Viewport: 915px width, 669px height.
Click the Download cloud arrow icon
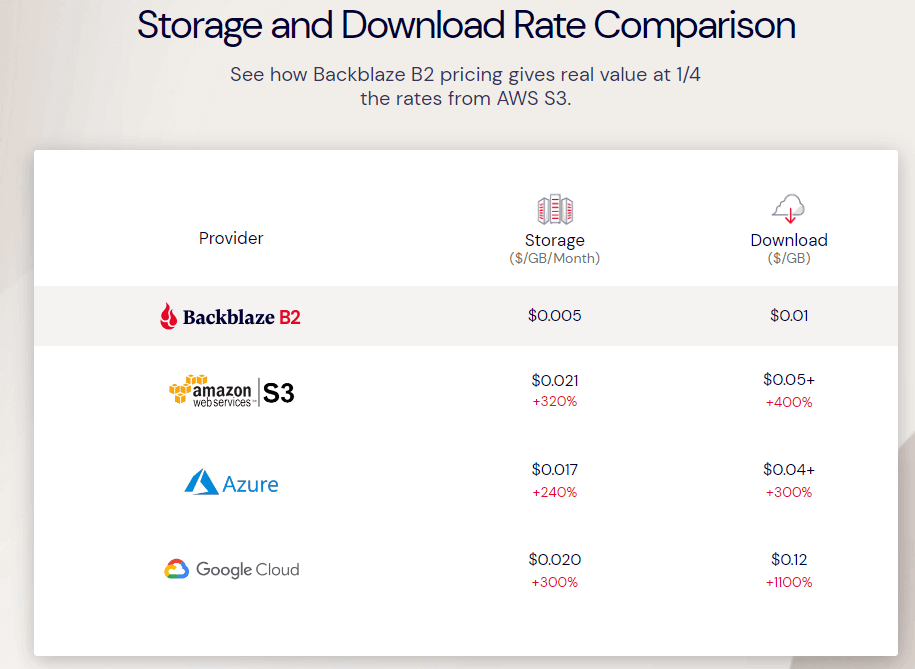[788, 209]
